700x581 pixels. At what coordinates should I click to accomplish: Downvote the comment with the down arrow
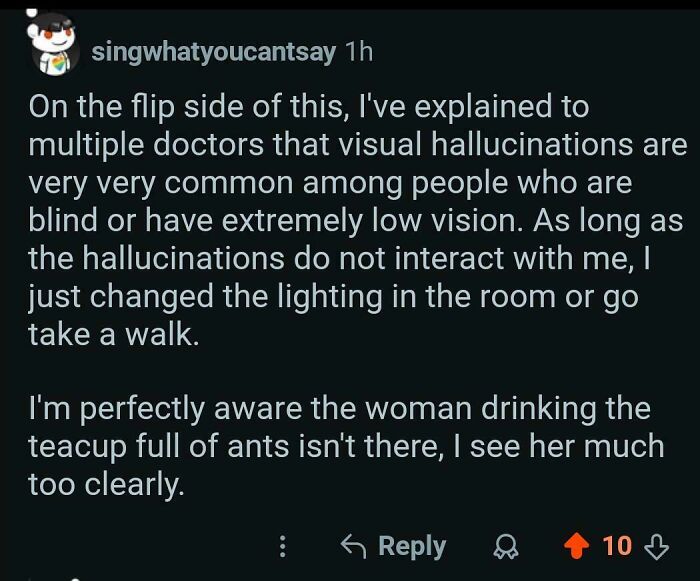click(656, 546)
